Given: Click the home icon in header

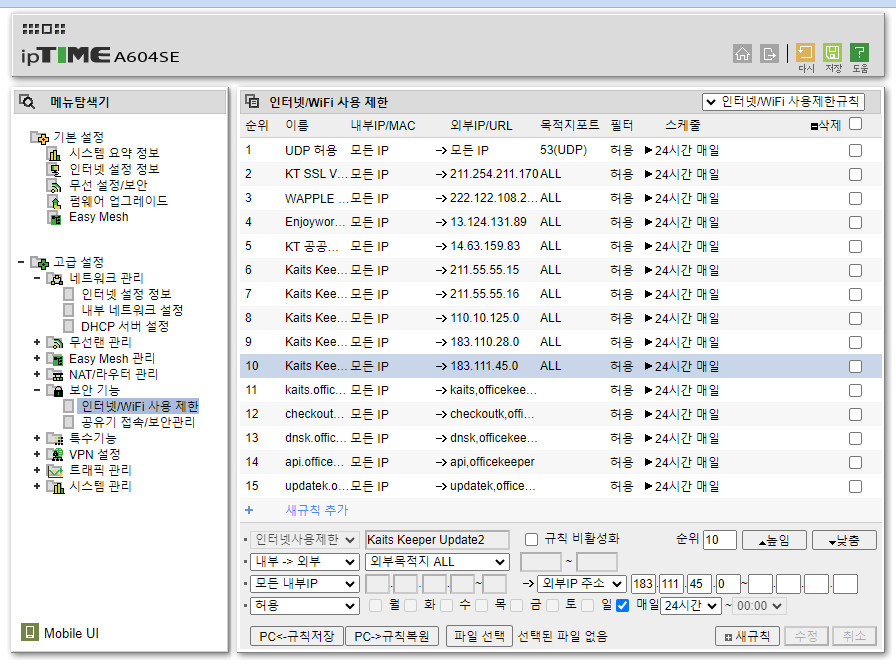Looking at the screenshot, I should tap(742, 54).
